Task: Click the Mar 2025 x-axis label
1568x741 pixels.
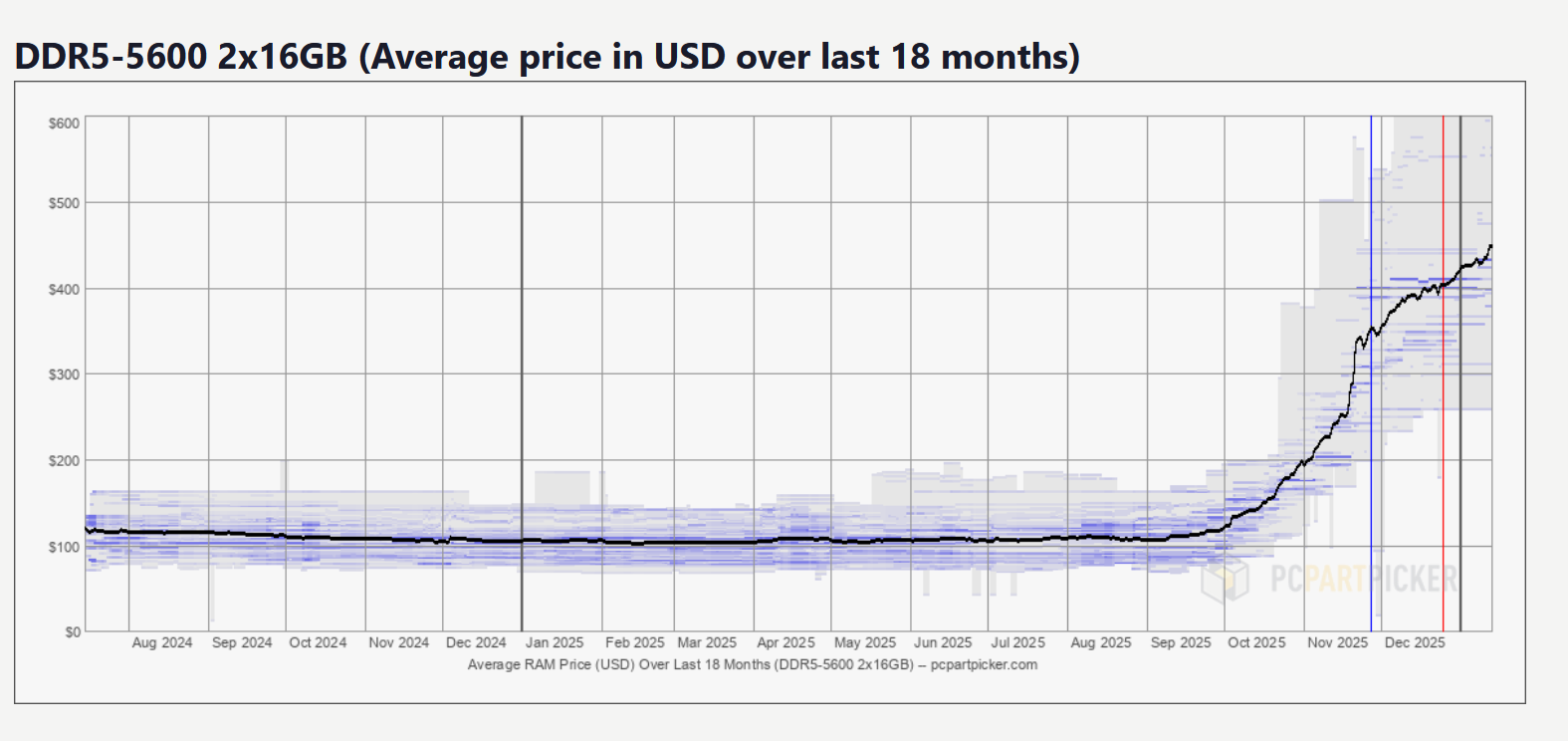Action: 707,642
